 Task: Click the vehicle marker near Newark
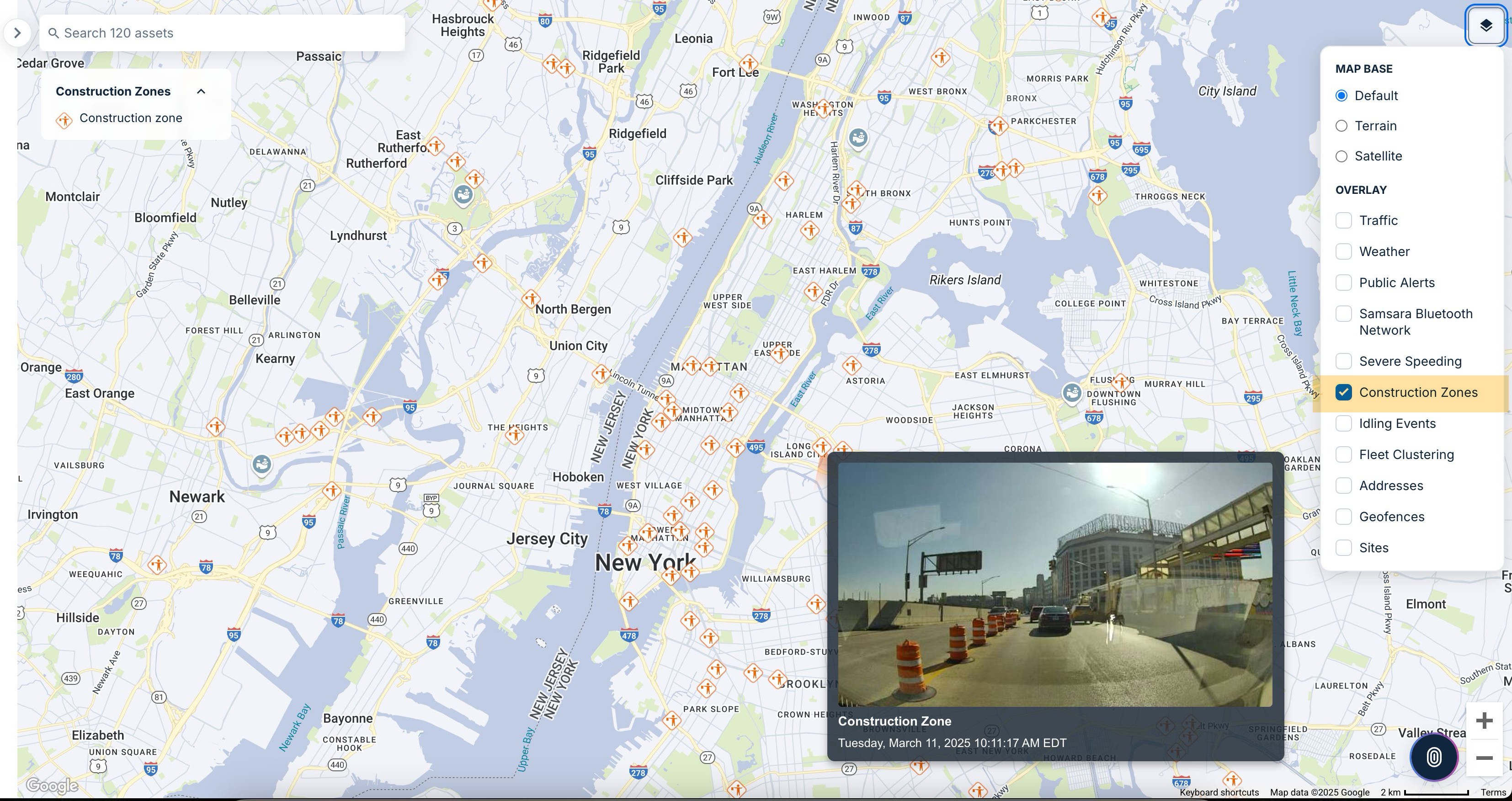262,465
